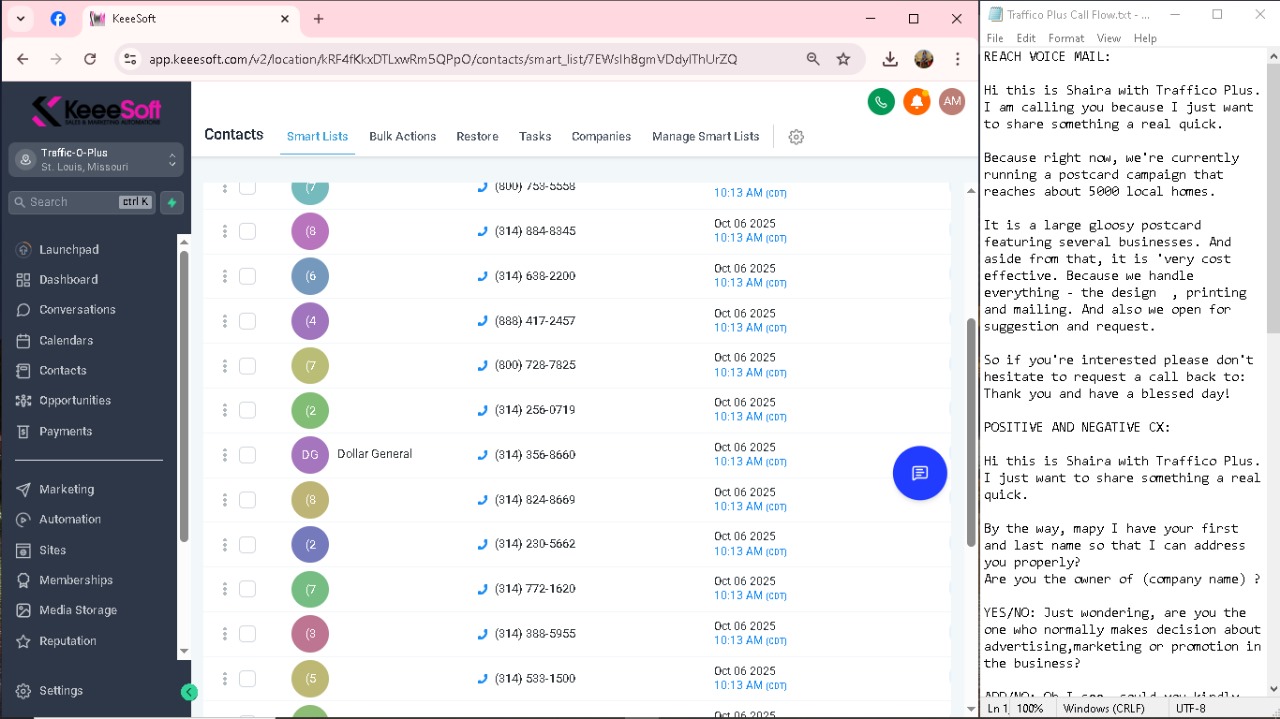Open the Launchpad rocket icon
1280x719 pixels.
pos(23,249)
